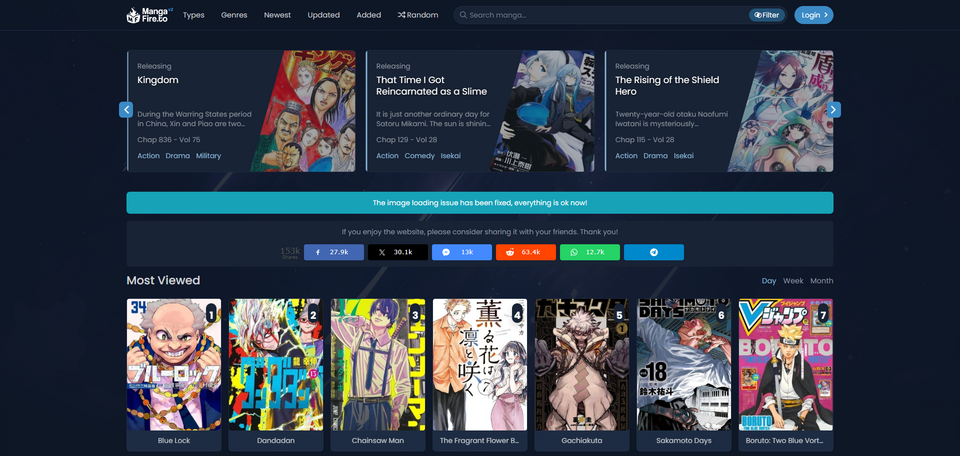Select the Isekai tag on Shield Hero
The image size is (960, 456).
click(683, 155)
